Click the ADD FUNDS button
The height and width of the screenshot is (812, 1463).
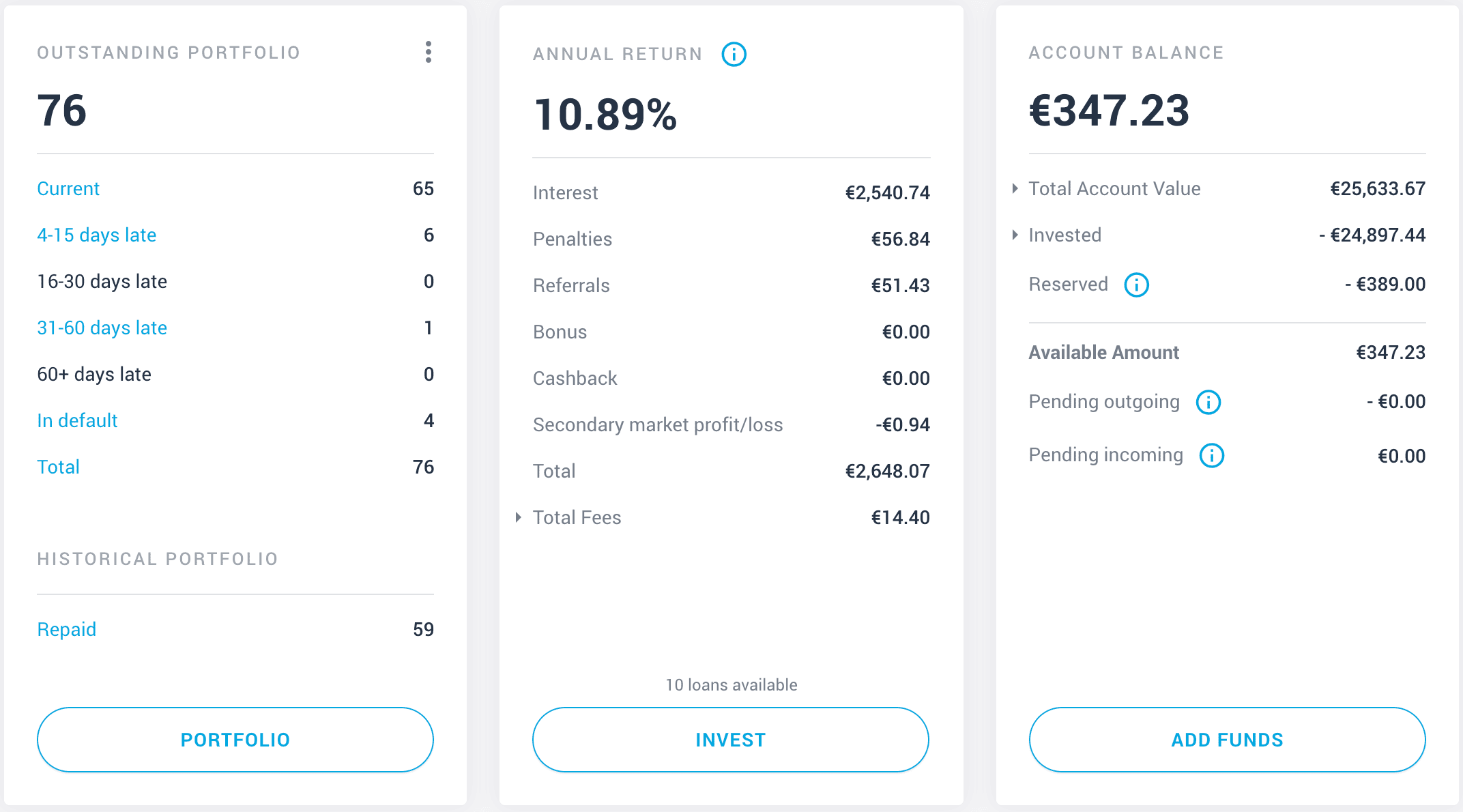1227,740
